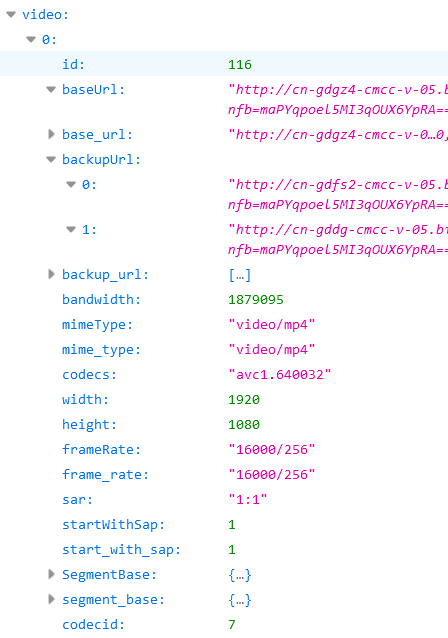This screenshot has width=448, height=638.
Task: Expand the base_url entry
Action: tap(51, 134)
